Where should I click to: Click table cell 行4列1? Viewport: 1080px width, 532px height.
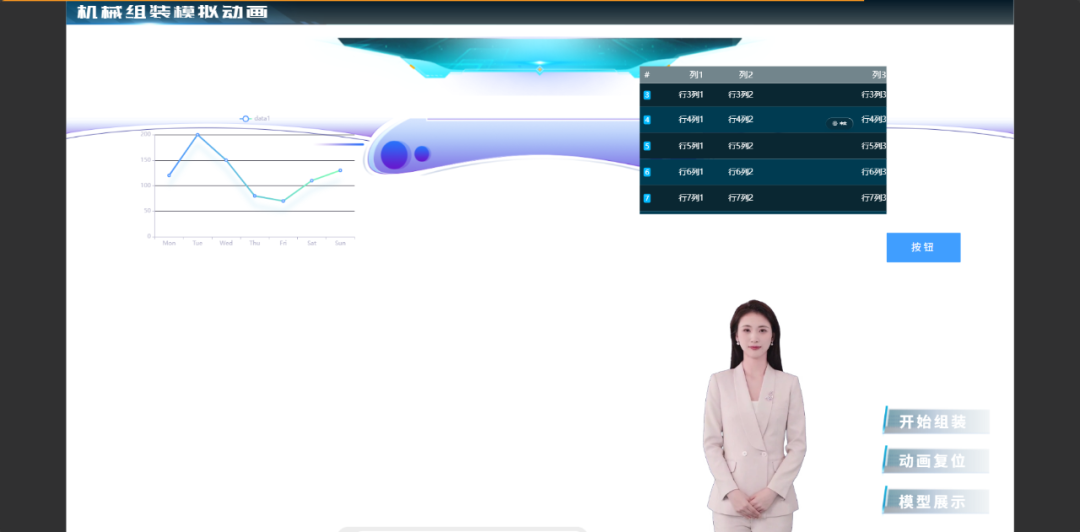click(691, 120)
